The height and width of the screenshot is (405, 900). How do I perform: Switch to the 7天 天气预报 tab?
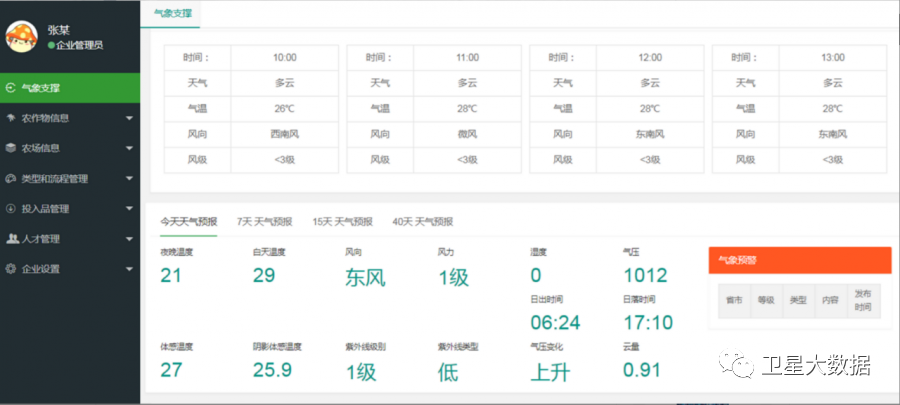[264, 222]
